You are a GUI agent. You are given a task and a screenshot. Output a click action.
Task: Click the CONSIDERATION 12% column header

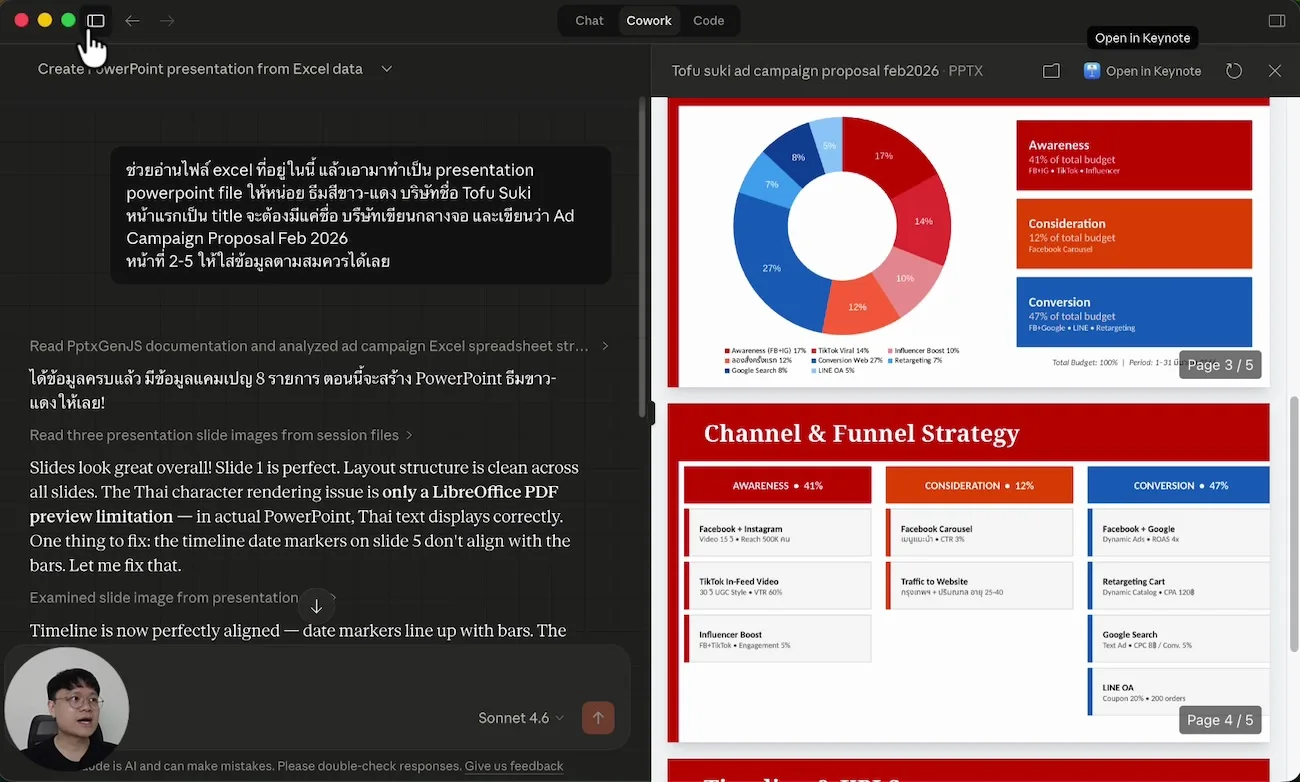point(979,485)
